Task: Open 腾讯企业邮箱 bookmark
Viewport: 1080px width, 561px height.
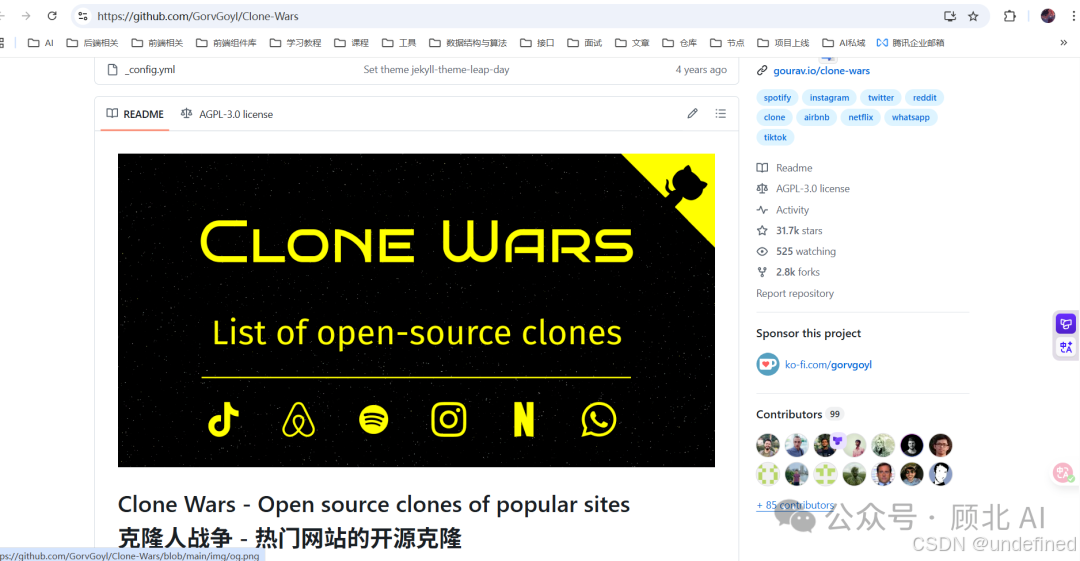Action: 911,43
